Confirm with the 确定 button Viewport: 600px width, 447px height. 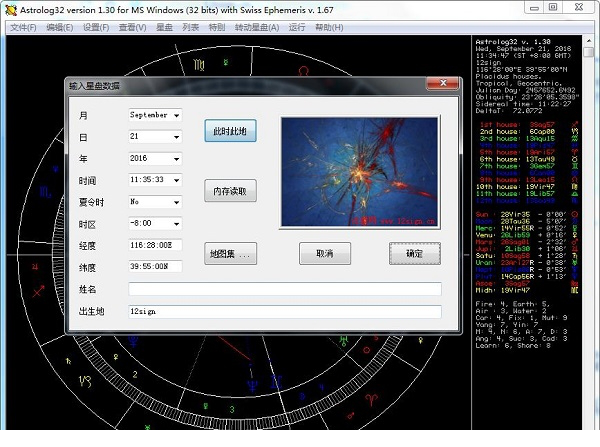415,253
